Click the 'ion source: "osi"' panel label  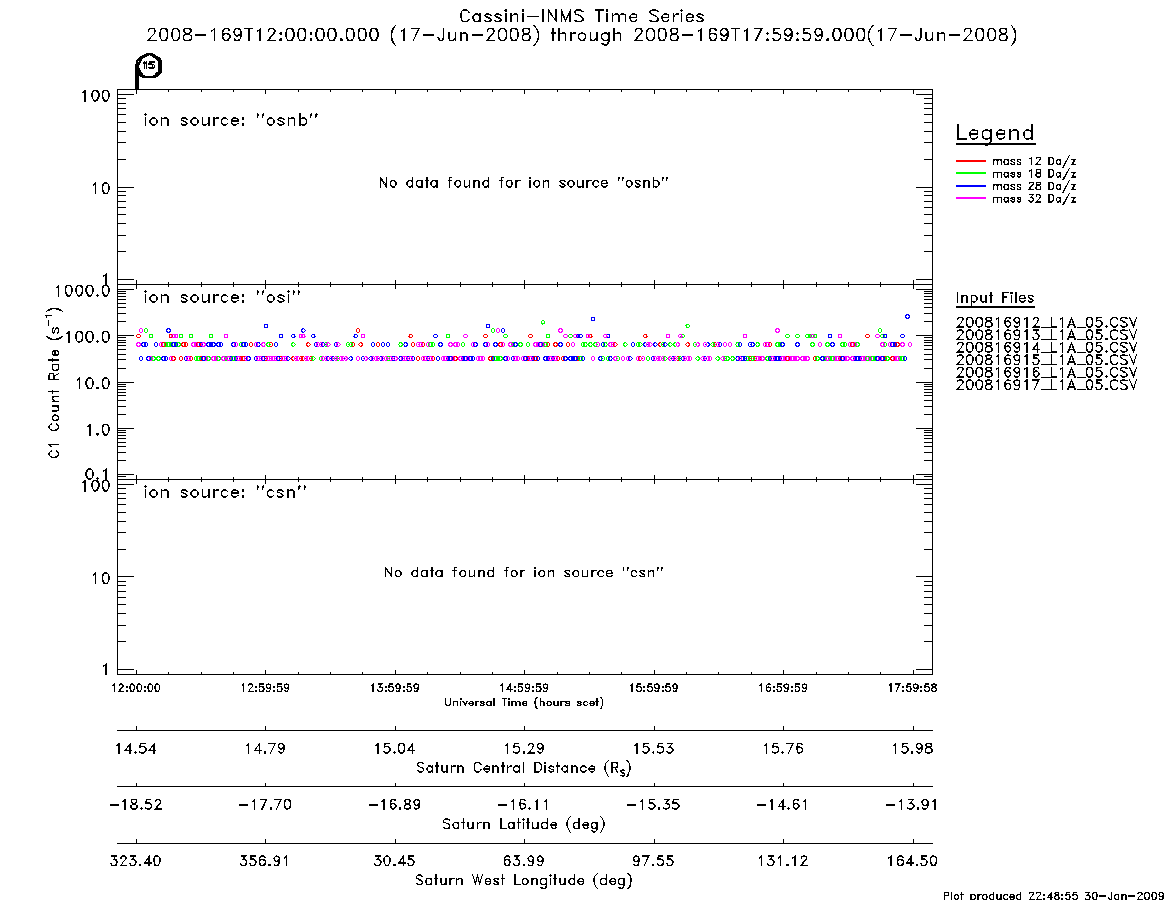click(x=222, y=297)
